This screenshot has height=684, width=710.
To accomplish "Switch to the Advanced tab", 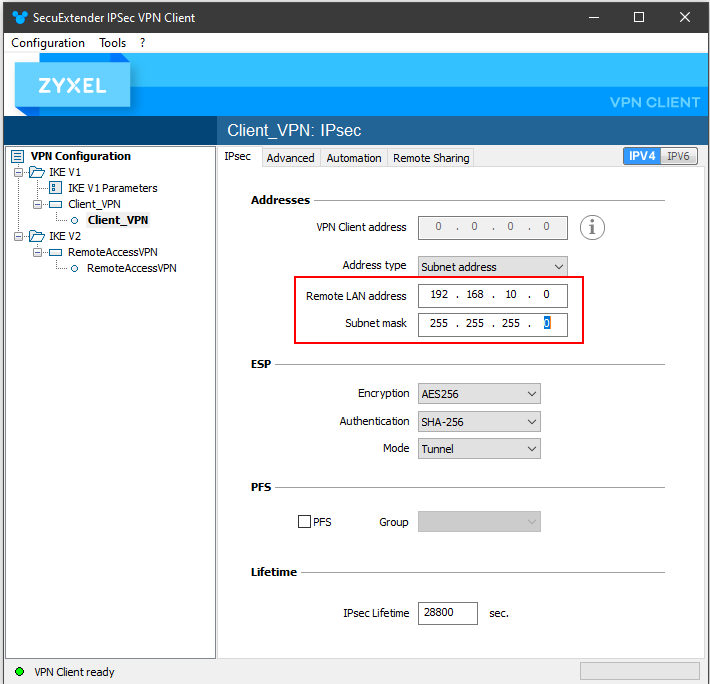I will tap(290, 158).
